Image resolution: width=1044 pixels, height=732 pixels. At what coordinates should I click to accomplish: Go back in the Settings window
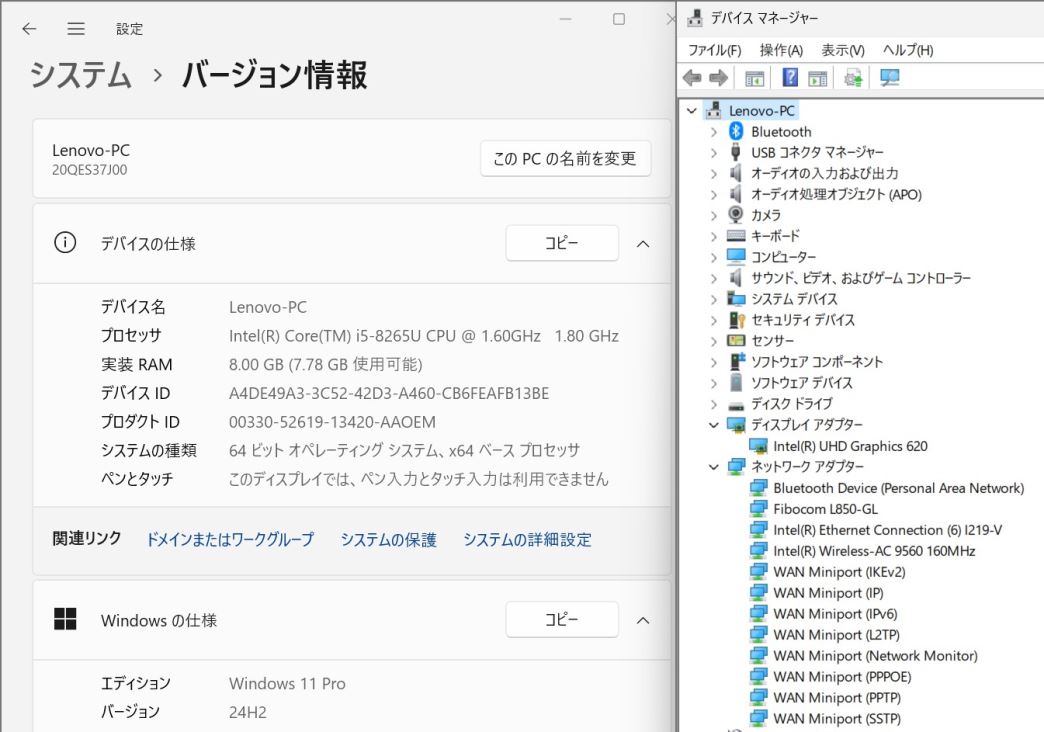[29, 29]
